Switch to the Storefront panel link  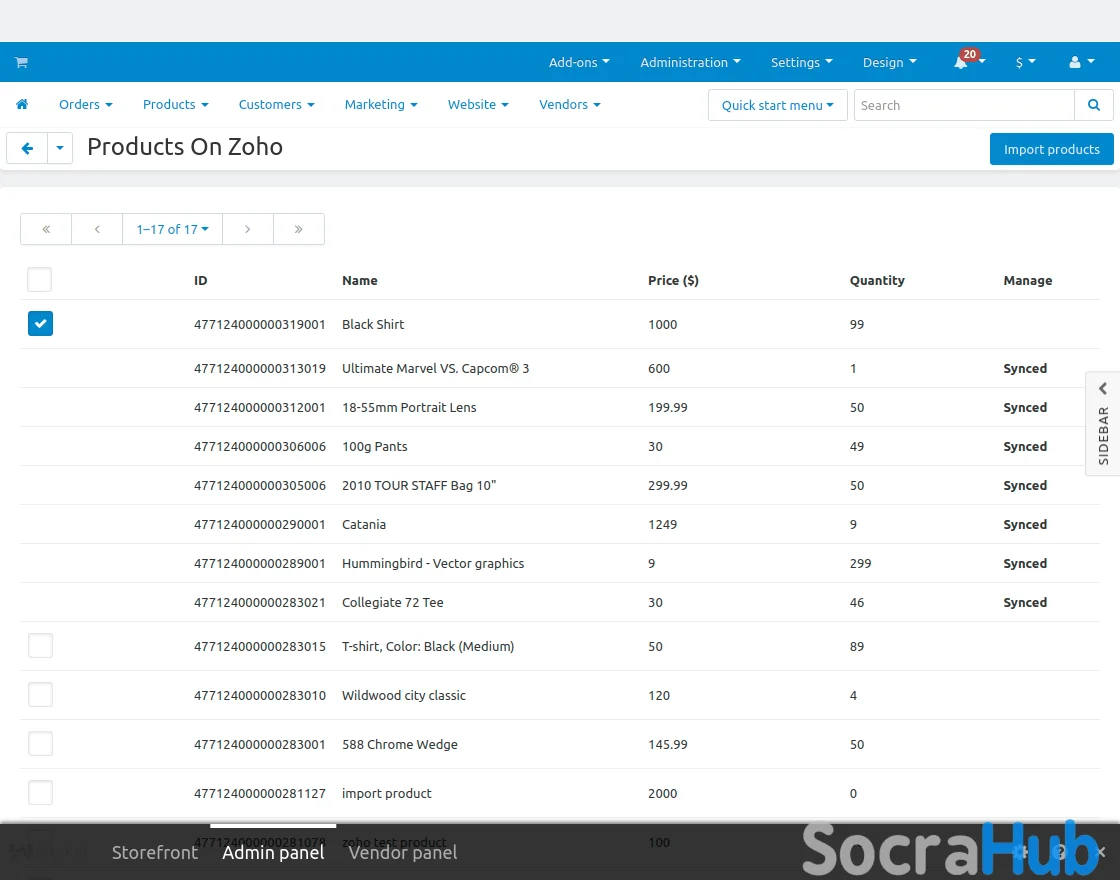point(155,852)
